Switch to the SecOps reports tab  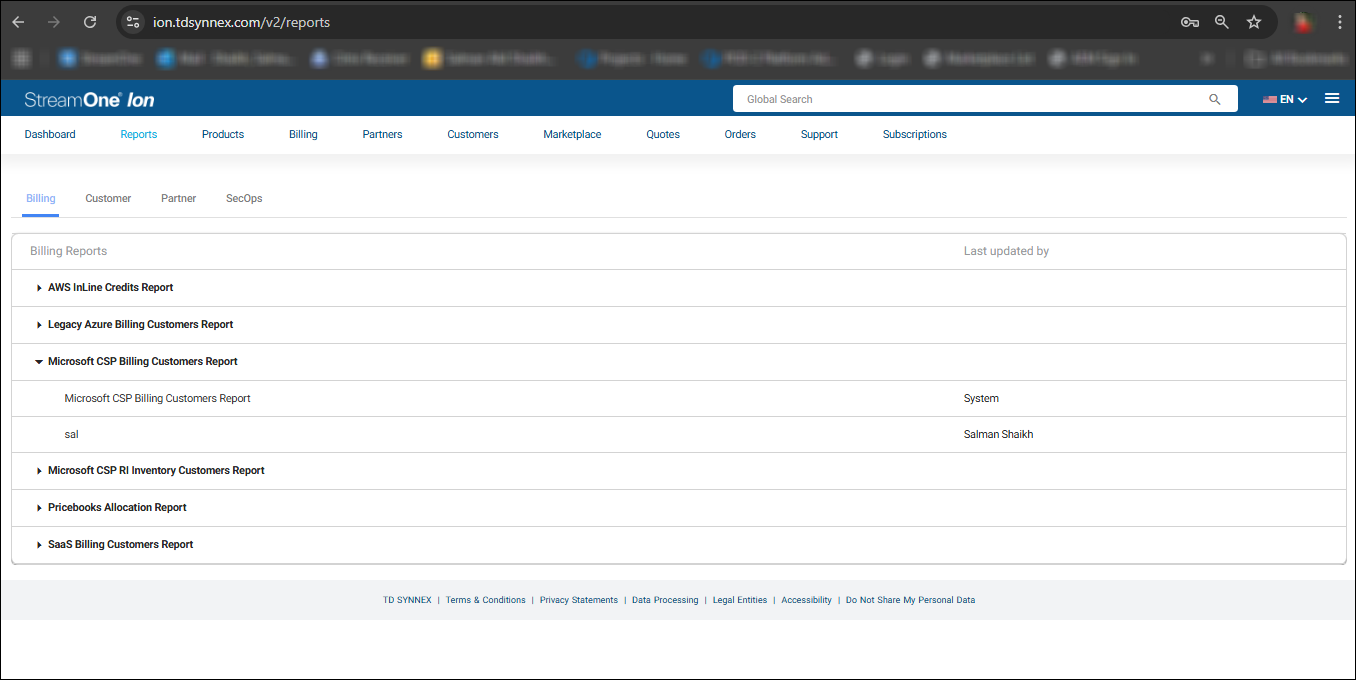coord(244,198)
